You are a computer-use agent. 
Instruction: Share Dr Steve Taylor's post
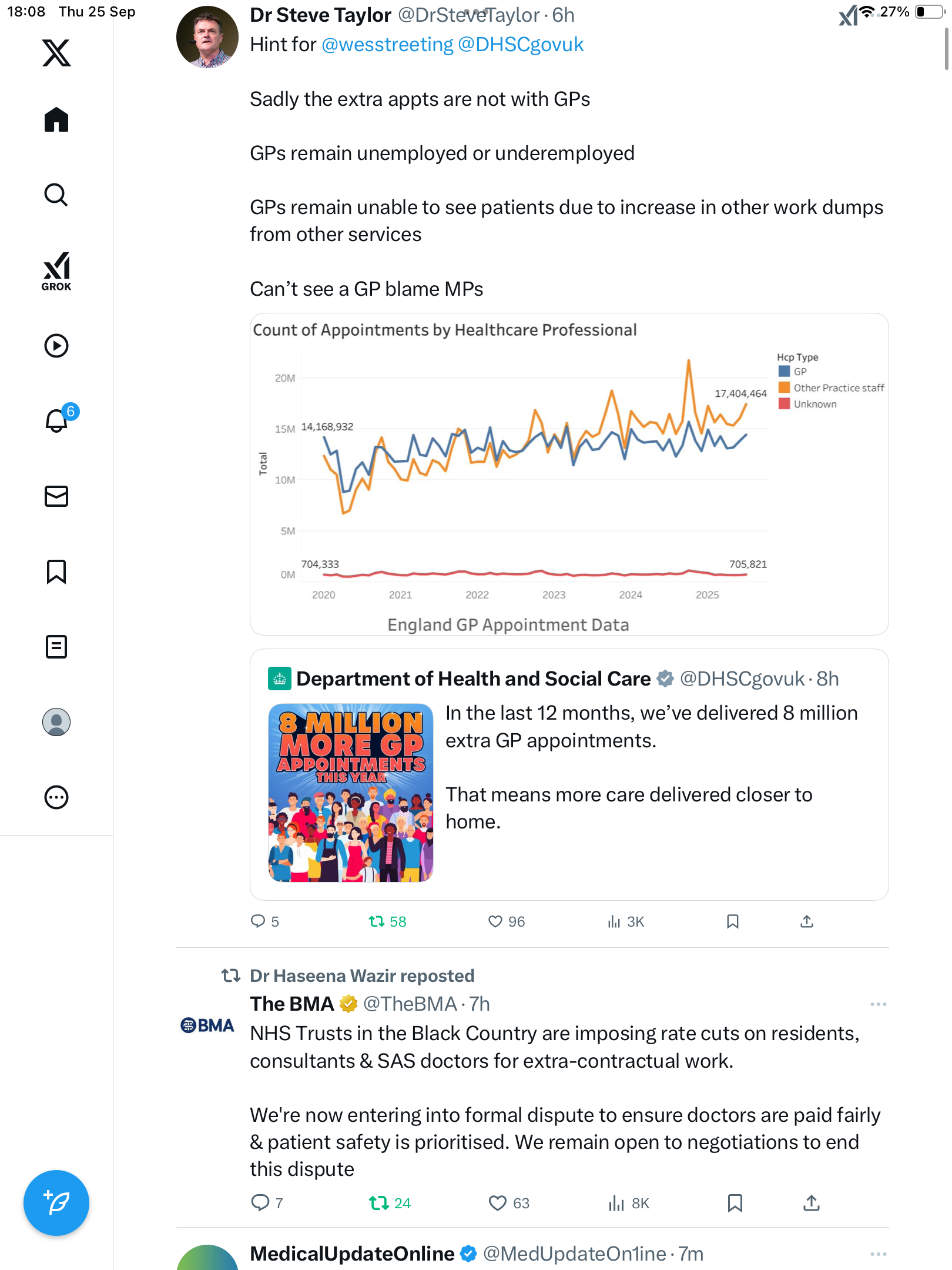click(807, 921)
